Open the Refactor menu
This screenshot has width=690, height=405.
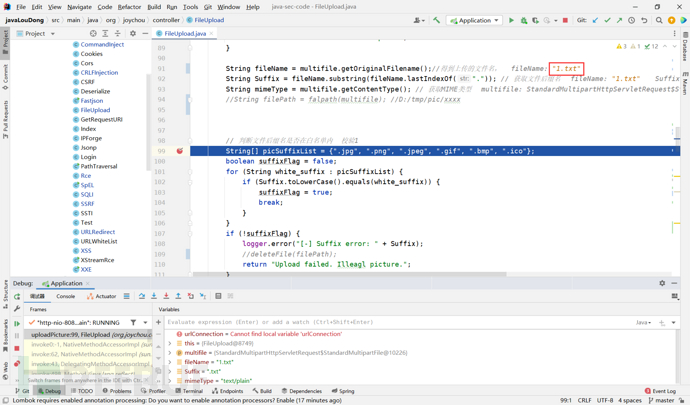129,7
